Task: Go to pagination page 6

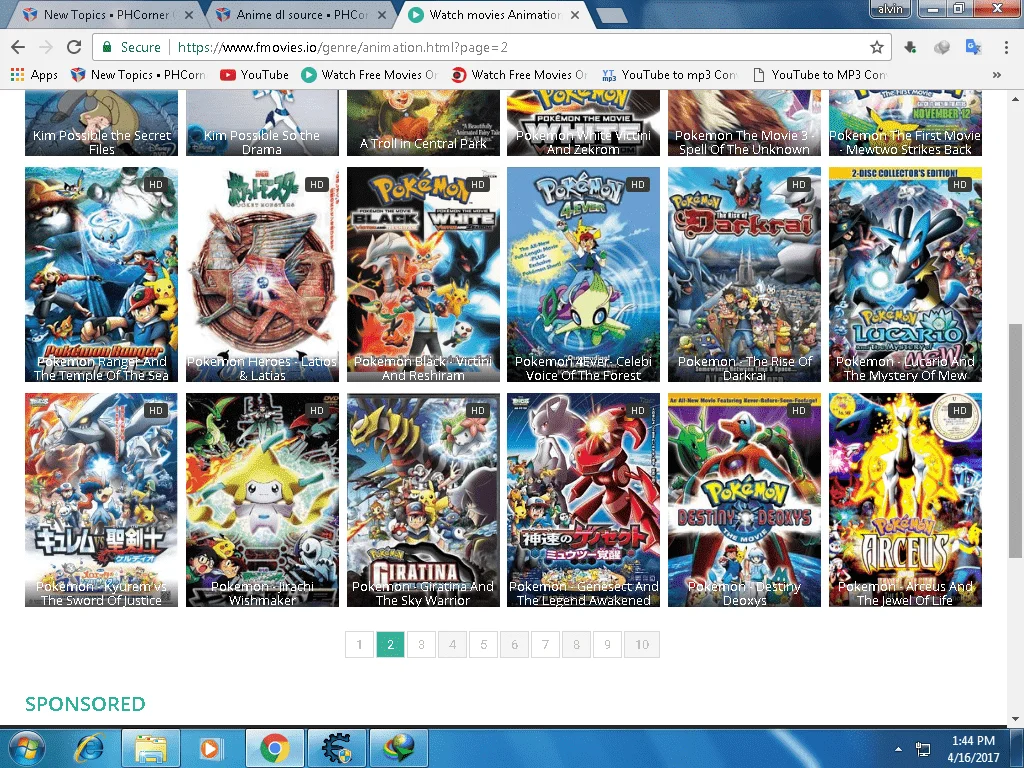Action: (515, 645)
